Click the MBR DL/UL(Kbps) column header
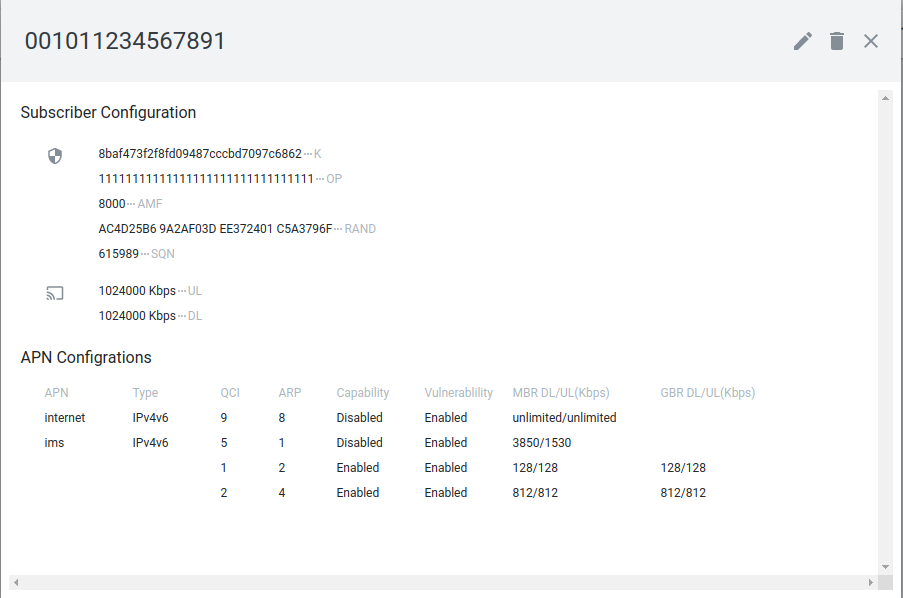 [x=561, y=393]
